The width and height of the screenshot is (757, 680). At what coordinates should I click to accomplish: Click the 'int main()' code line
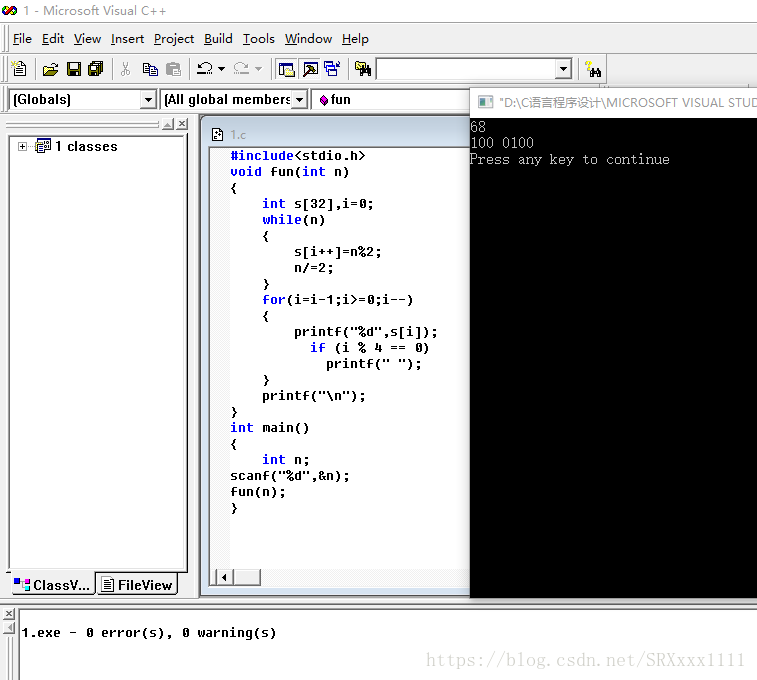click(x=269, y=428)
